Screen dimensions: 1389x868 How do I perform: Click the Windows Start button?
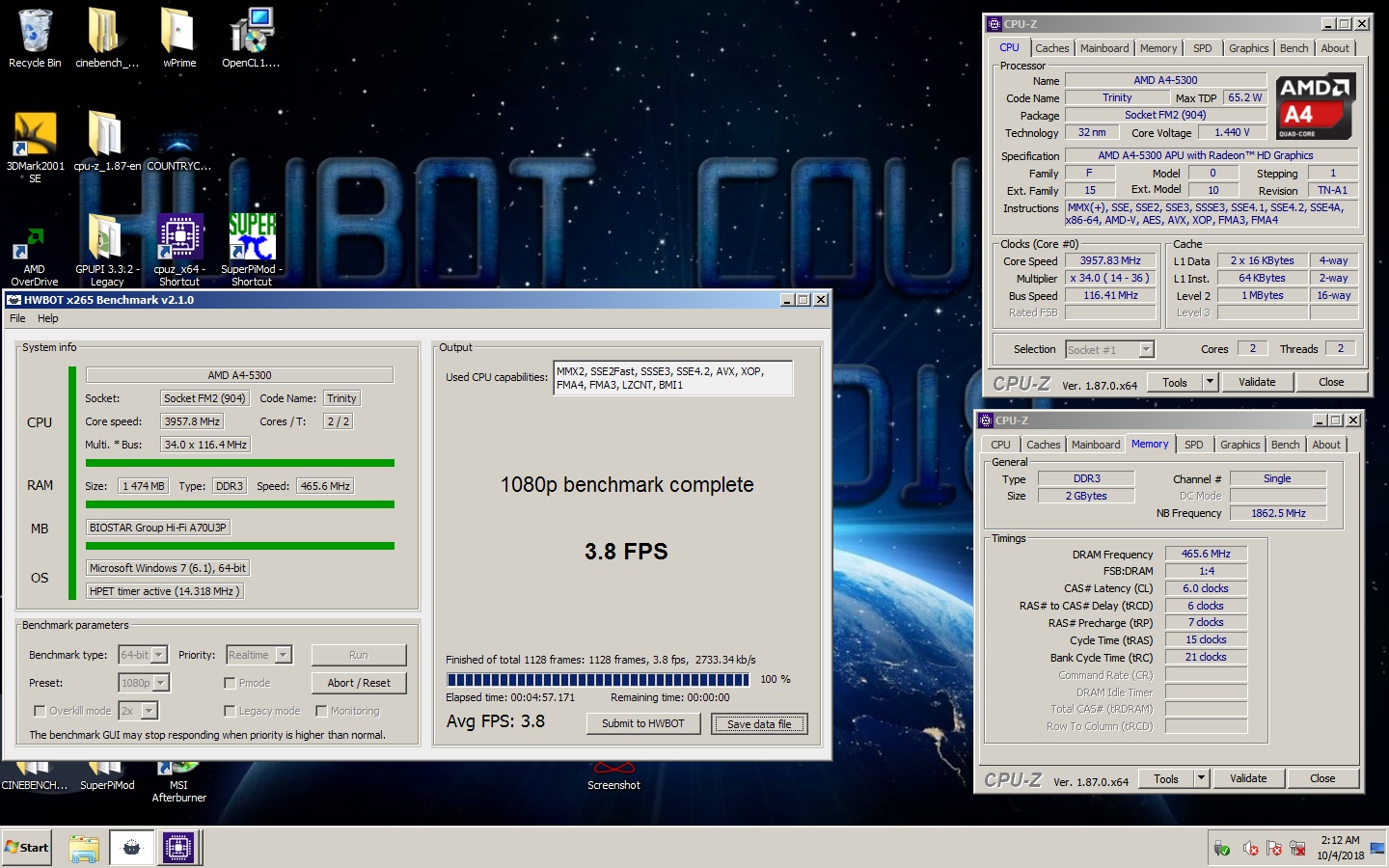(27, 848)
